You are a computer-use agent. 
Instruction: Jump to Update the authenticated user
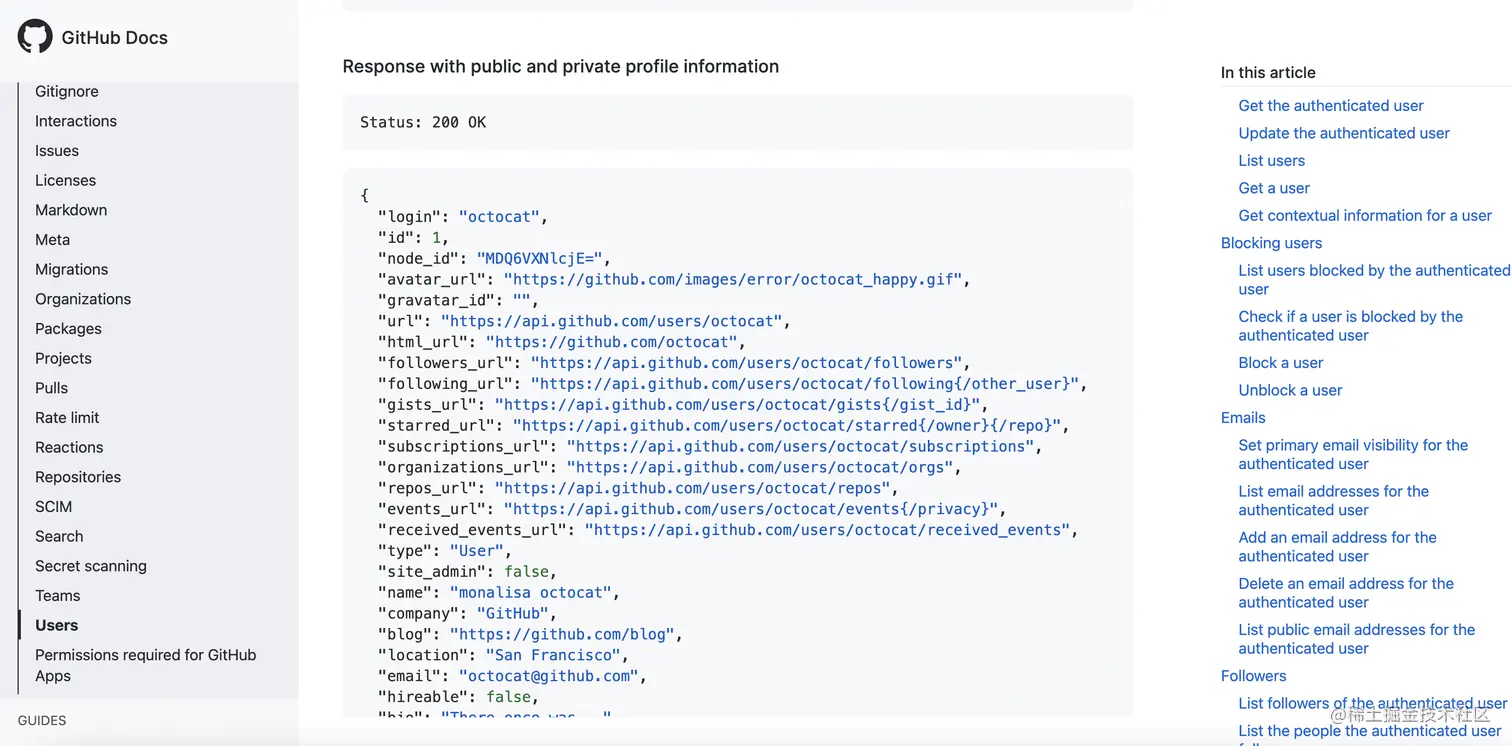click(x=1344, y=133)
